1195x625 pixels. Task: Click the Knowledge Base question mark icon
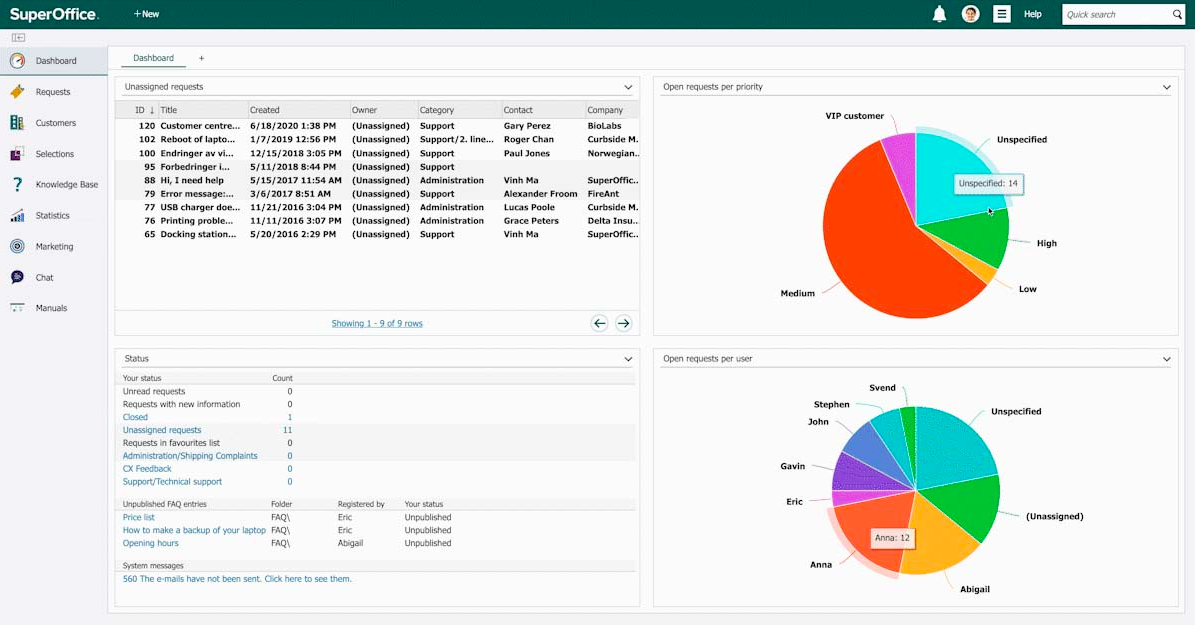(17, 184)
